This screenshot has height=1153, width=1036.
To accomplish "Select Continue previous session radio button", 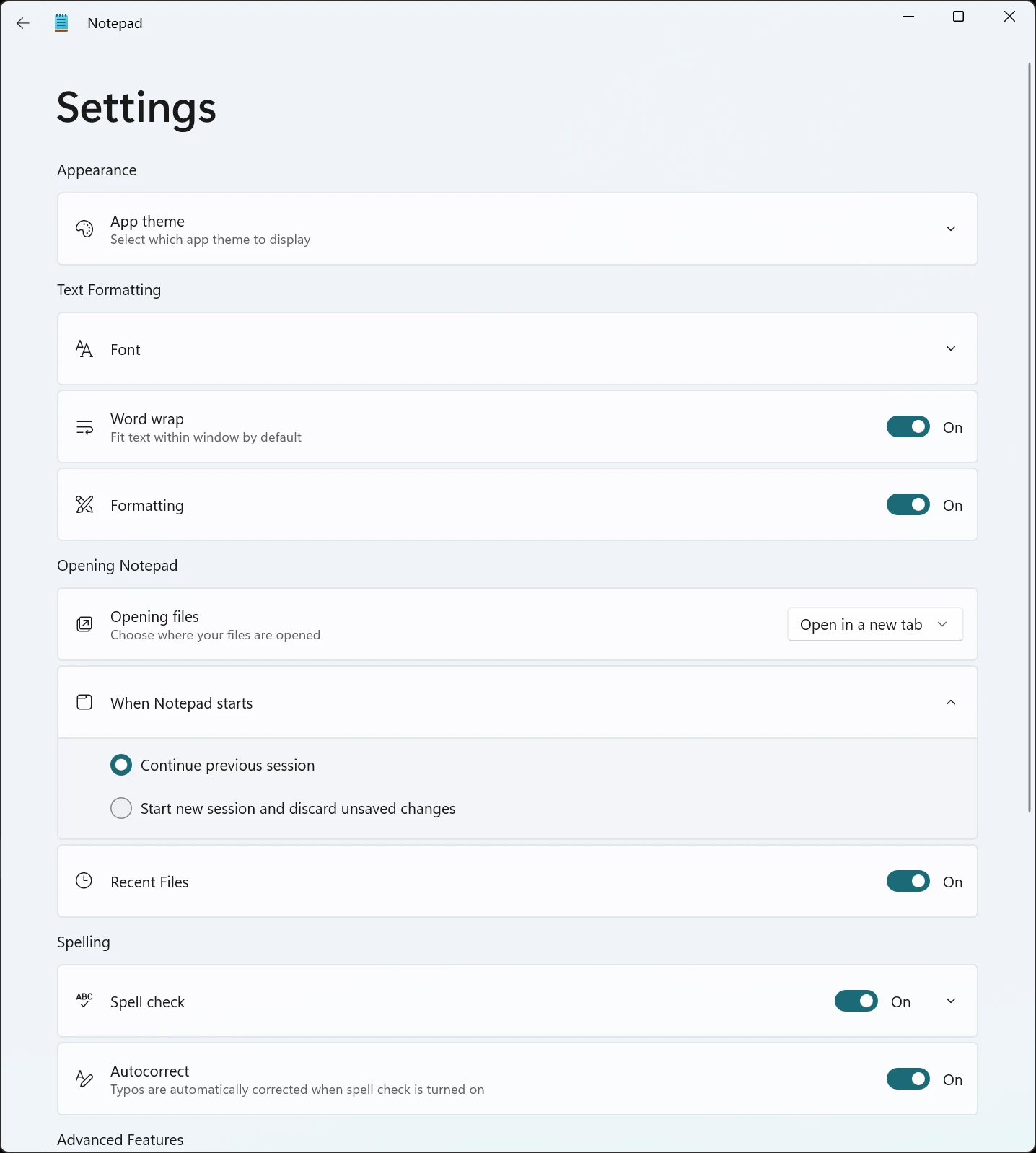I will click(x=121, y=765).
